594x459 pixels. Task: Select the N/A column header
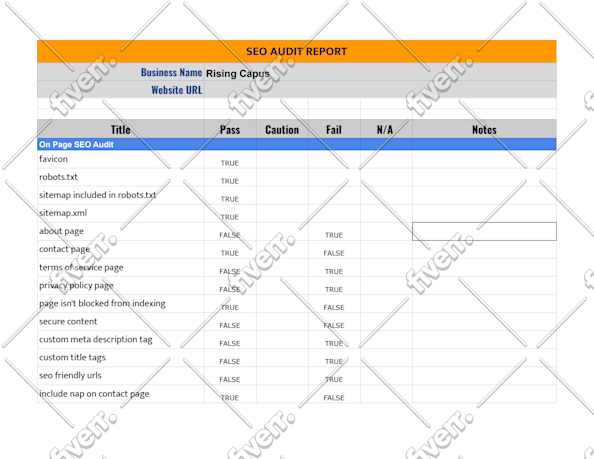click(386, 130)
